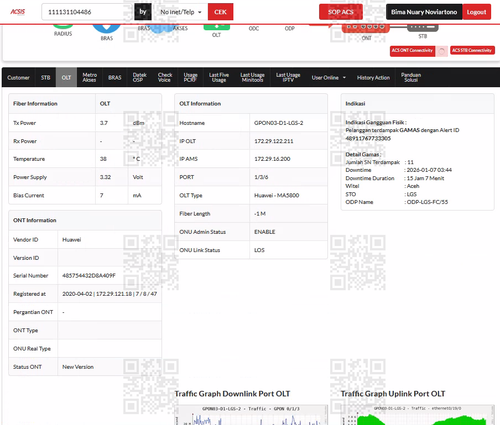This screenshot has width=500, height=425.
Task: Select the gray STB device icon
Action: 423,28
